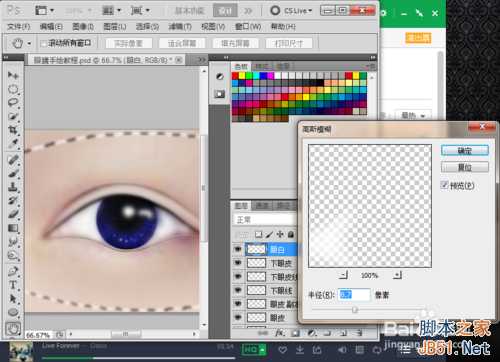Click the lock all padlock icon

click(291, 235)
